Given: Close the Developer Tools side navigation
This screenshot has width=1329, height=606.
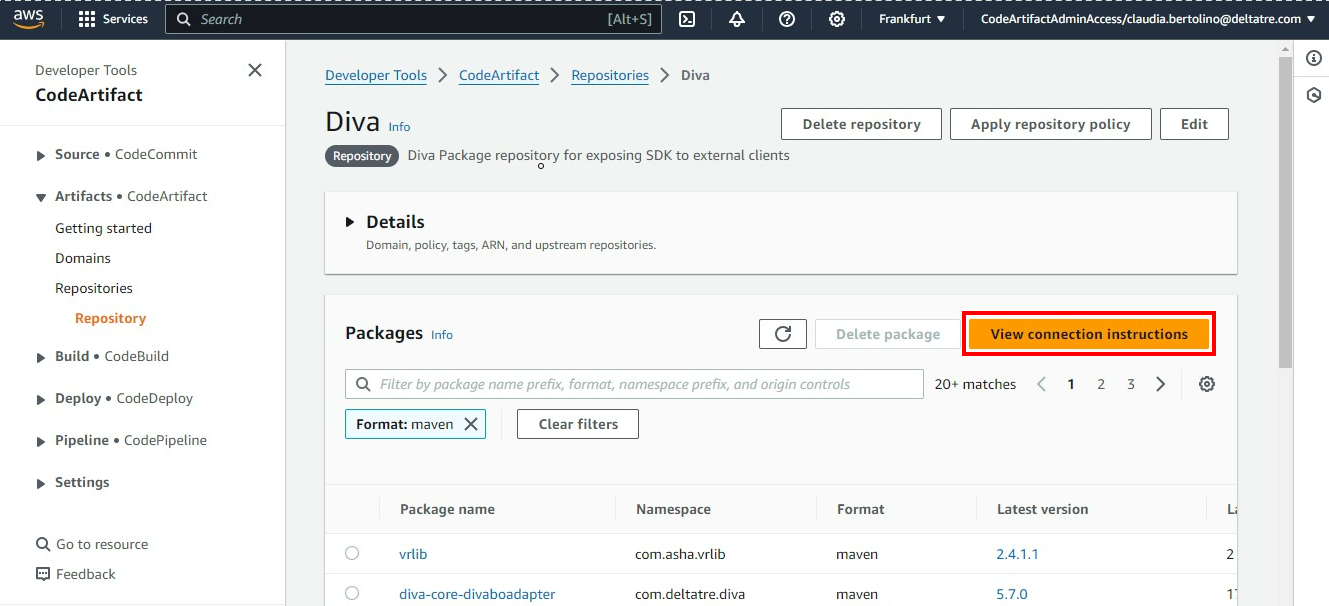Looking at the screenshot, I should [x=255, y=70].
